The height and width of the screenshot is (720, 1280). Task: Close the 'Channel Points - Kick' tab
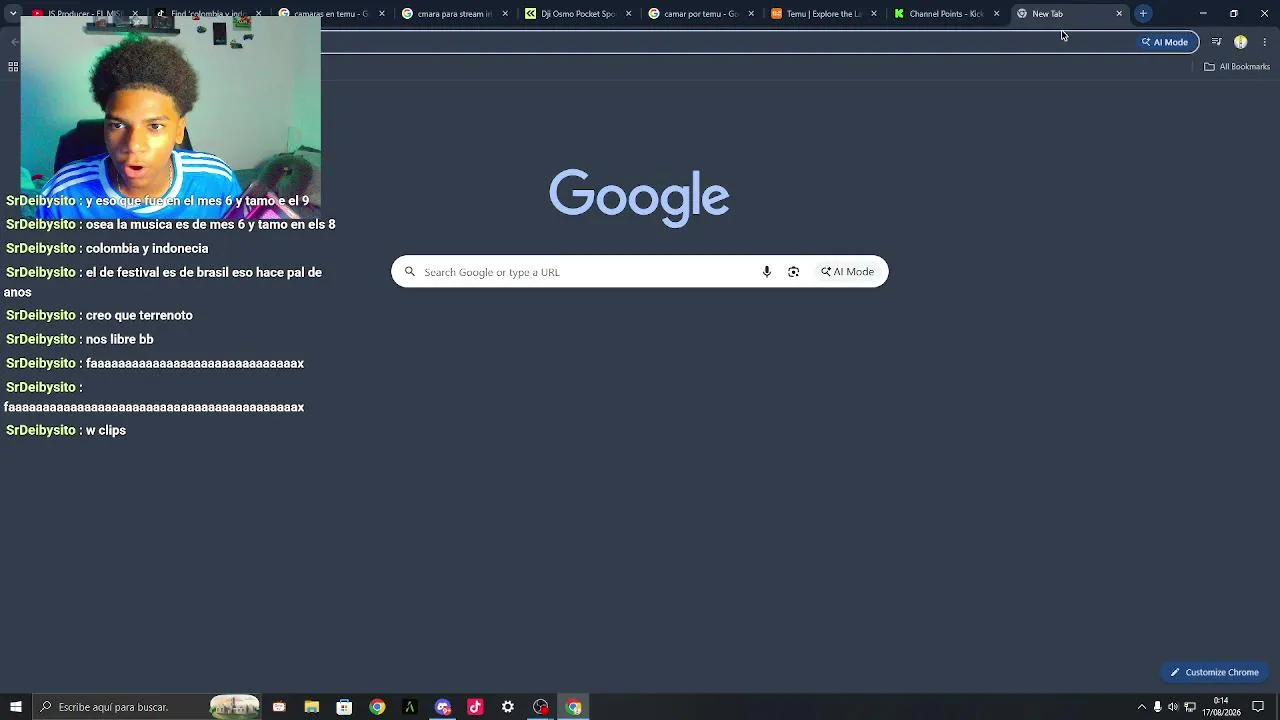pyautogui.click(x=996, y=14)
